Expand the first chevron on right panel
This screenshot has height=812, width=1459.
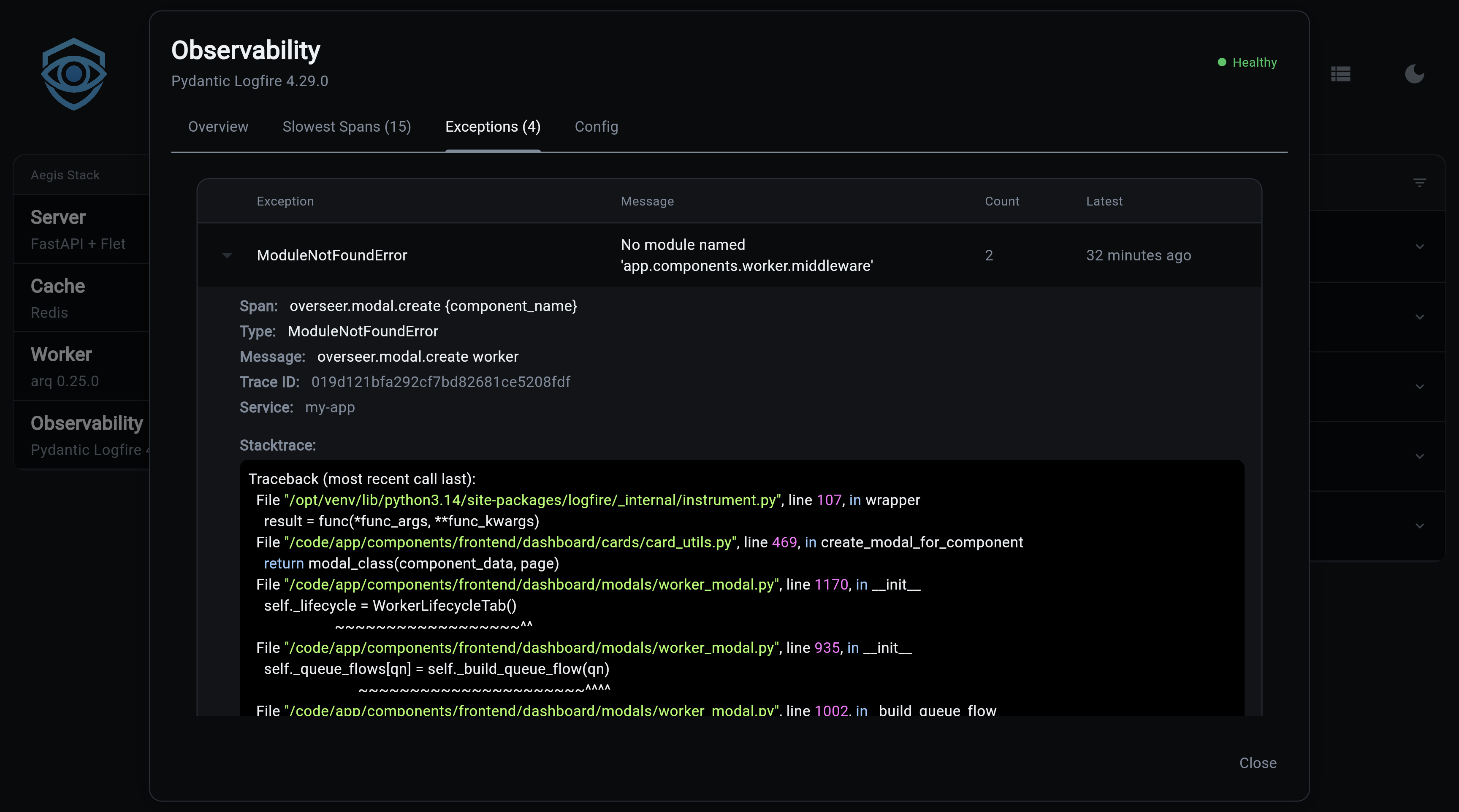pos(1419,246)
